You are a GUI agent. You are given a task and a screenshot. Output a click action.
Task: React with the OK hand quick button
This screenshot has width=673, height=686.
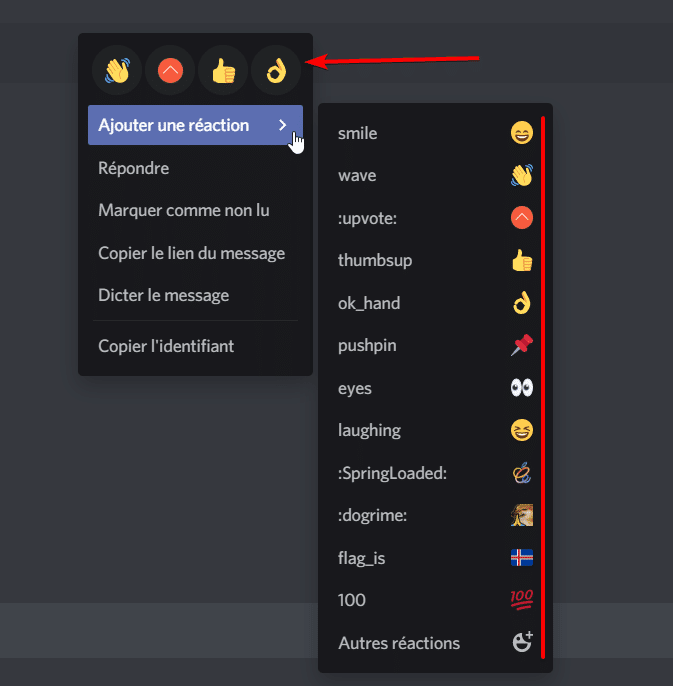click(x=276, y=71)
